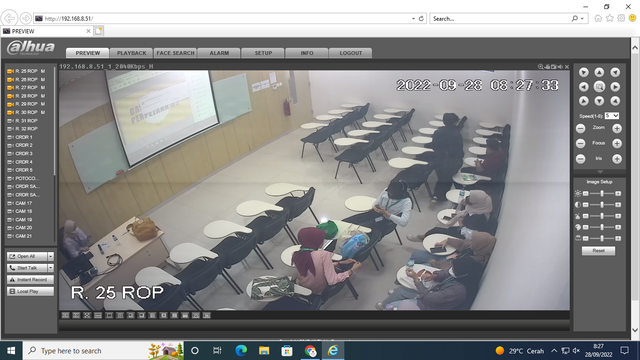Open search provider dropdown arrow
The image size is (640, 360).
[582, 18]
